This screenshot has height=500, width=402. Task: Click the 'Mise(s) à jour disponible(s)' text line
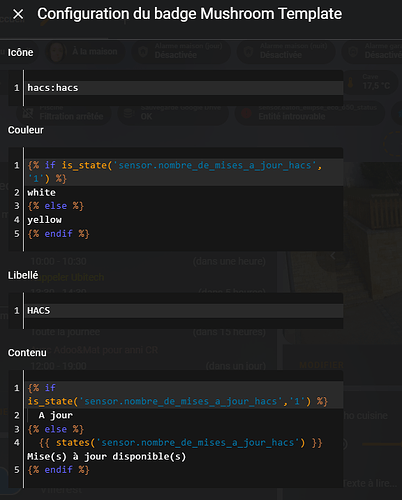coord(107,456)
